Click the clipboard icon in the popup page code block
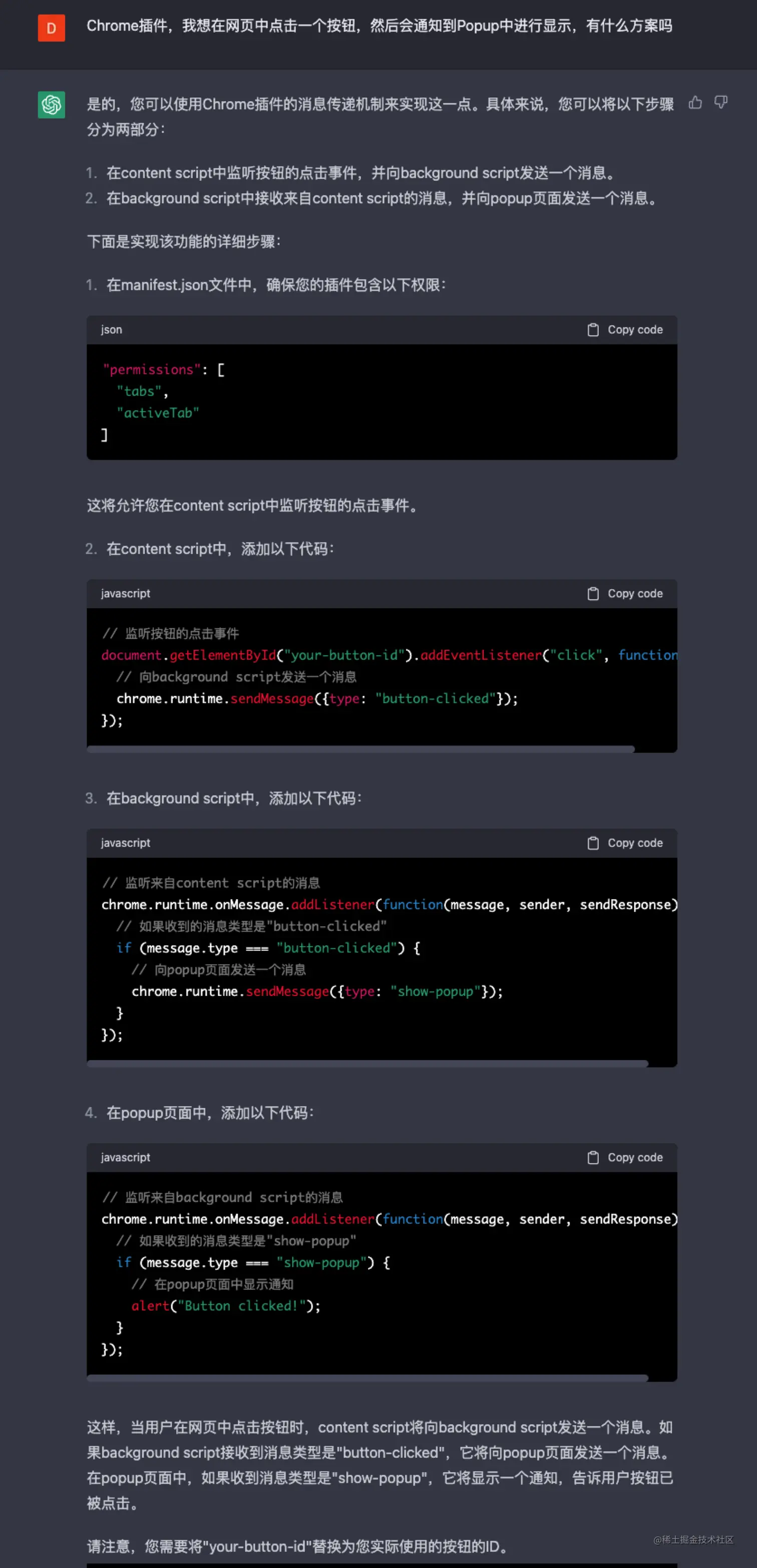This screenshot has height=1568, width=757. 593,1157
